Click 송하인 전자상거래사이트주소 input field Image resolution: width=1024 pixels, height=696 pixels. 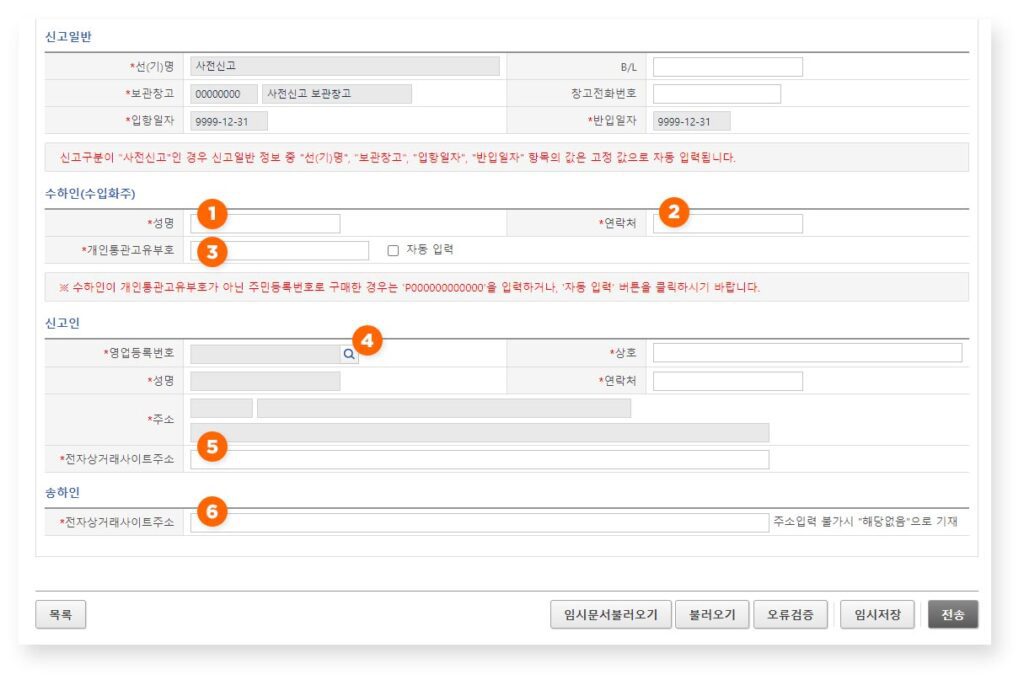coord(479,522)
